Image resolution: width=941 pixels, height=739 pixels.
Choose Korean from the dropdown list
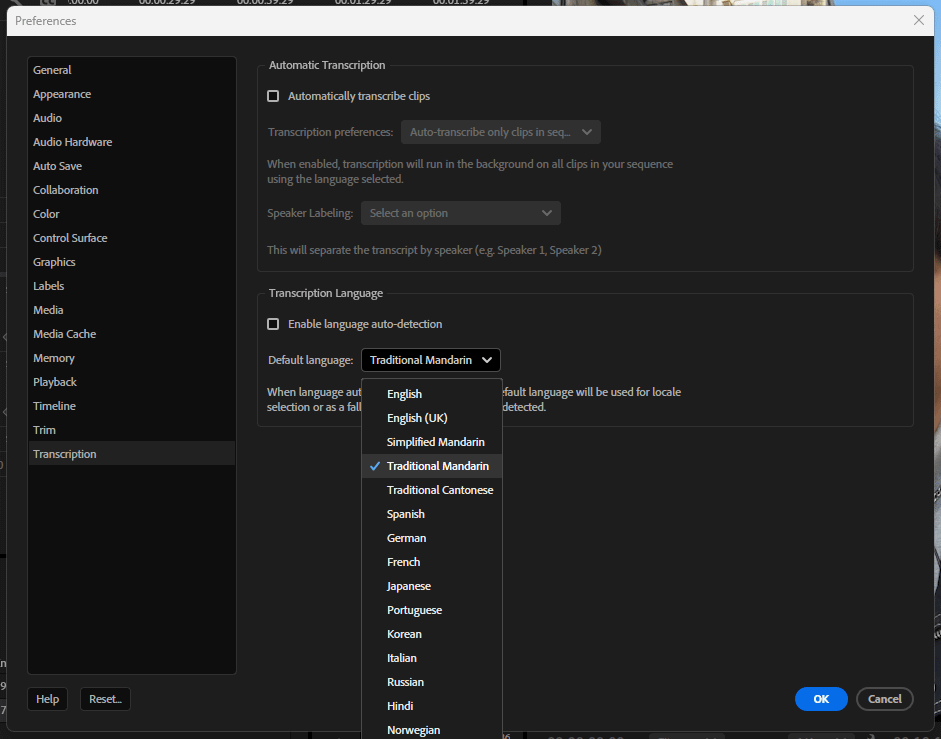pyautogui.click(x=405, y=634)
